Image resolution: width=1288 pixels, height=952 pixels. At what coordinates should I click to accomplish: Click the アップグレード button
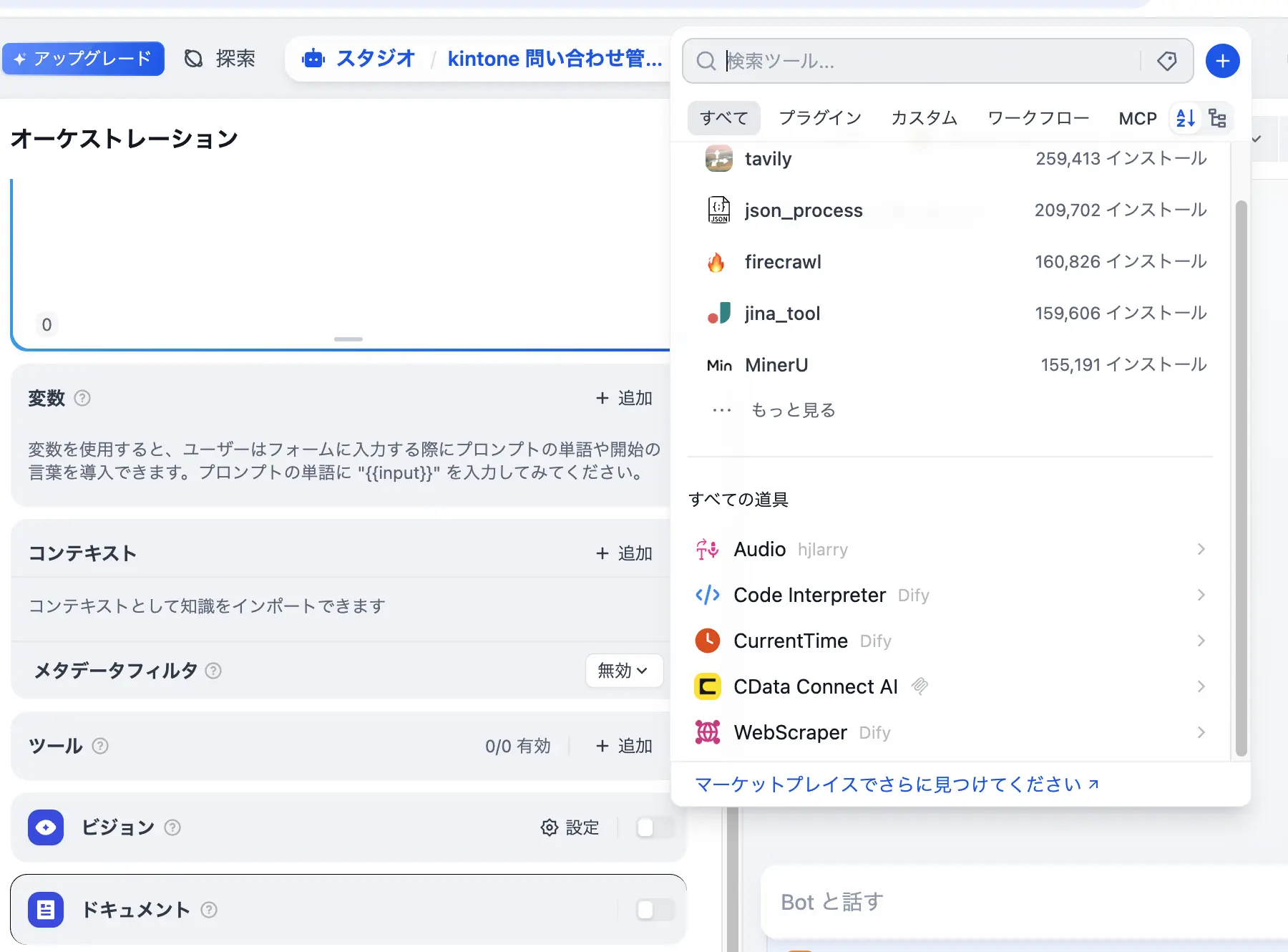click(x=83, y=59)
